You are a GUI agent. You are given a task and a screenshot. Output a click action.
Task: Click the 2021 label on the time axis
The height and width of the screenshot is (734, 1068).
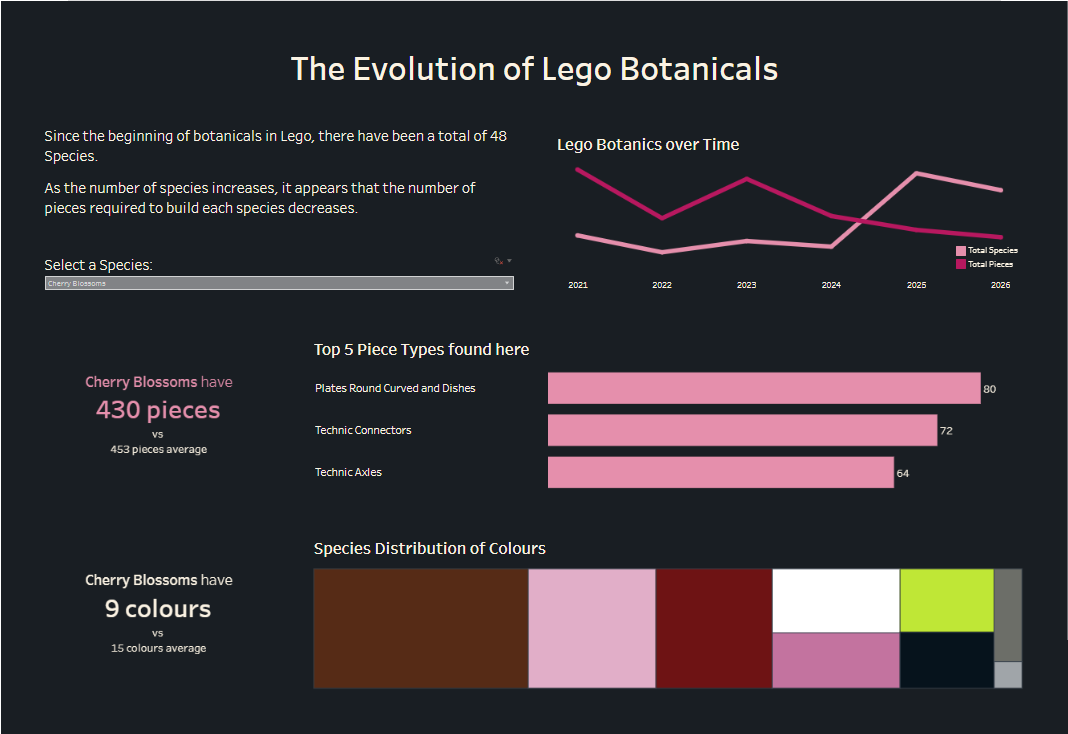578,286
